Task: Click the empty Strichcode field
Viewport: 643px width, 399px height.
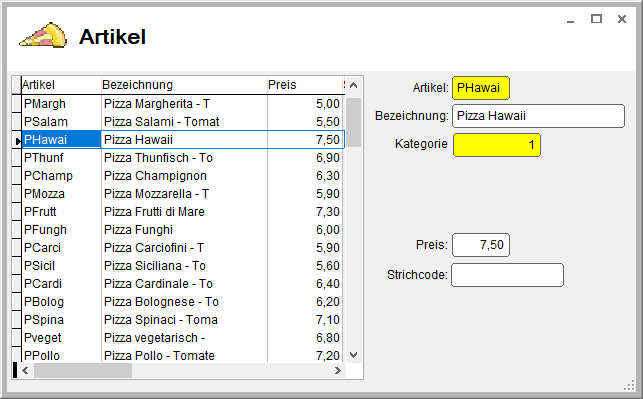Action: (x=507, y=275)
